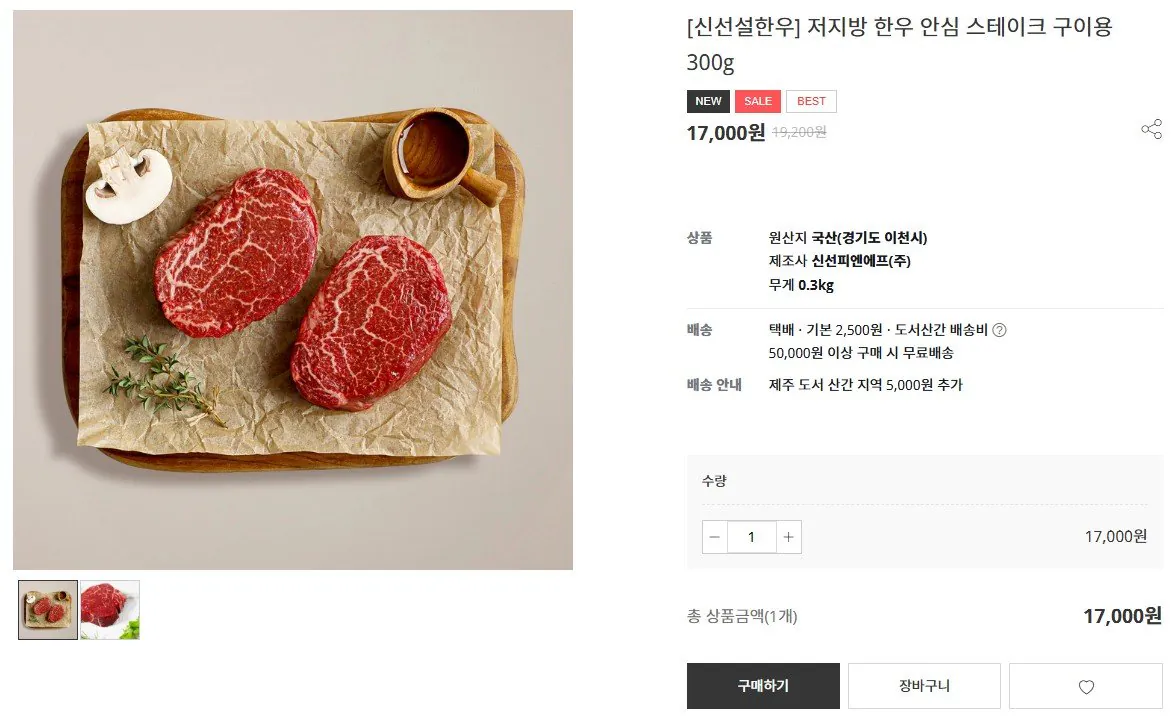Click the plus icon to increase quantity

pyautogui.click(x=788, y=537)
